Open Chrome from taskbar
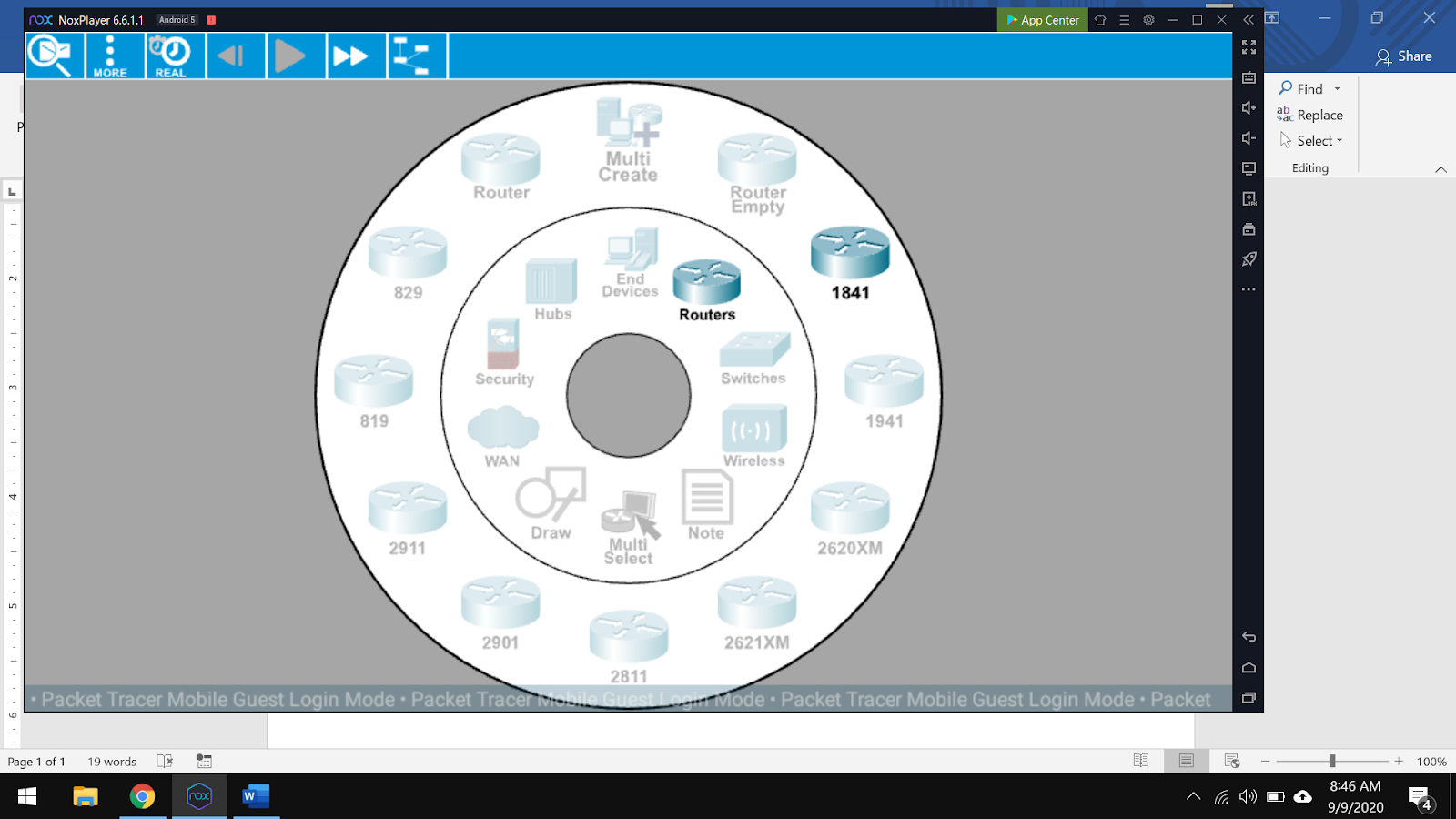Screen dimensions: 1456x819 pyautogui.click(x=142, y=796)
